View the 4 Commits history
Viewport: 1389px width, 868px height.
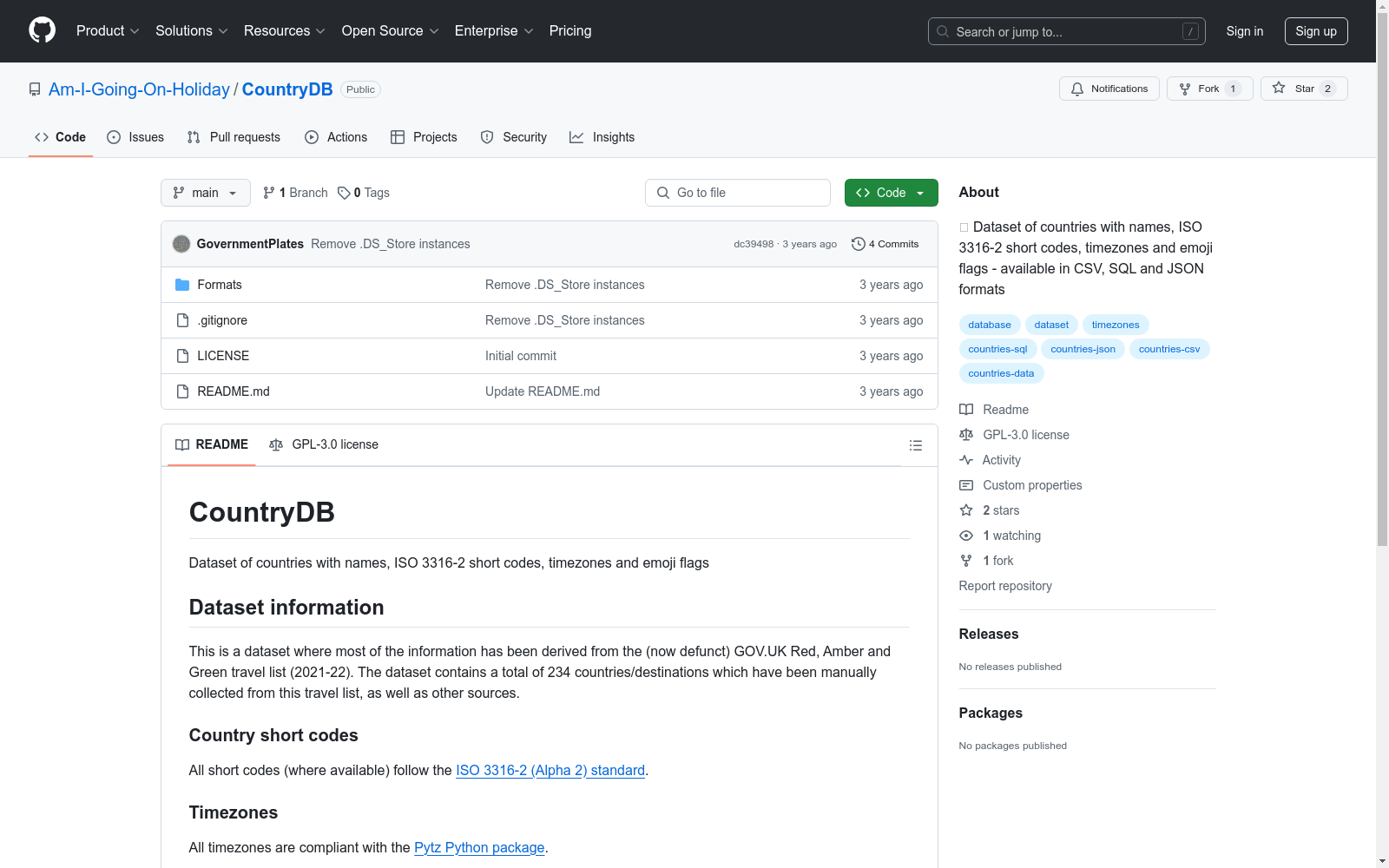[x=885, y=244]
